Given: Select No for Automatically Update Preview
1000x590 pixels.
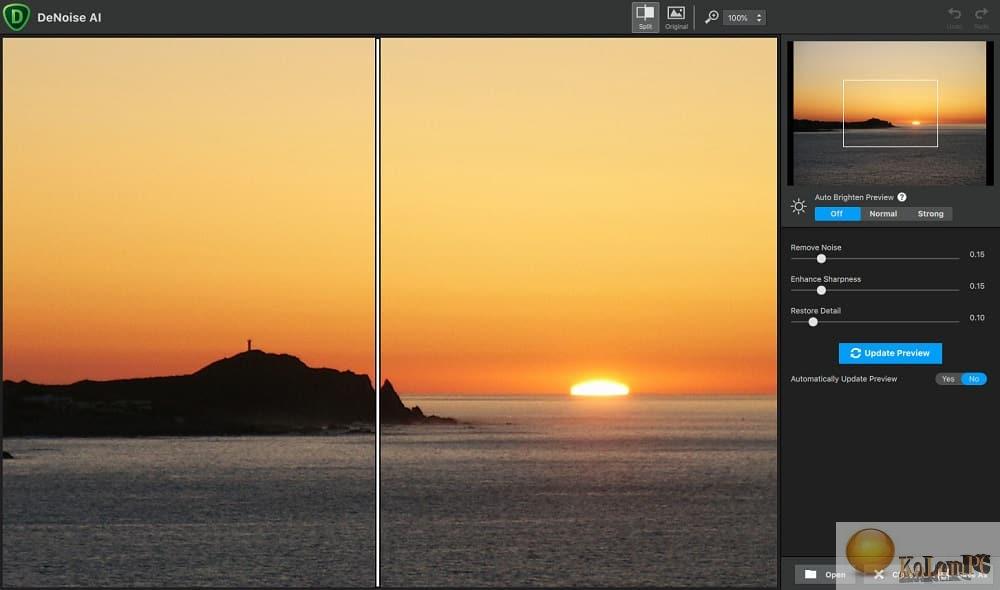Looking at the screenshot, I should tap(974, 379).
